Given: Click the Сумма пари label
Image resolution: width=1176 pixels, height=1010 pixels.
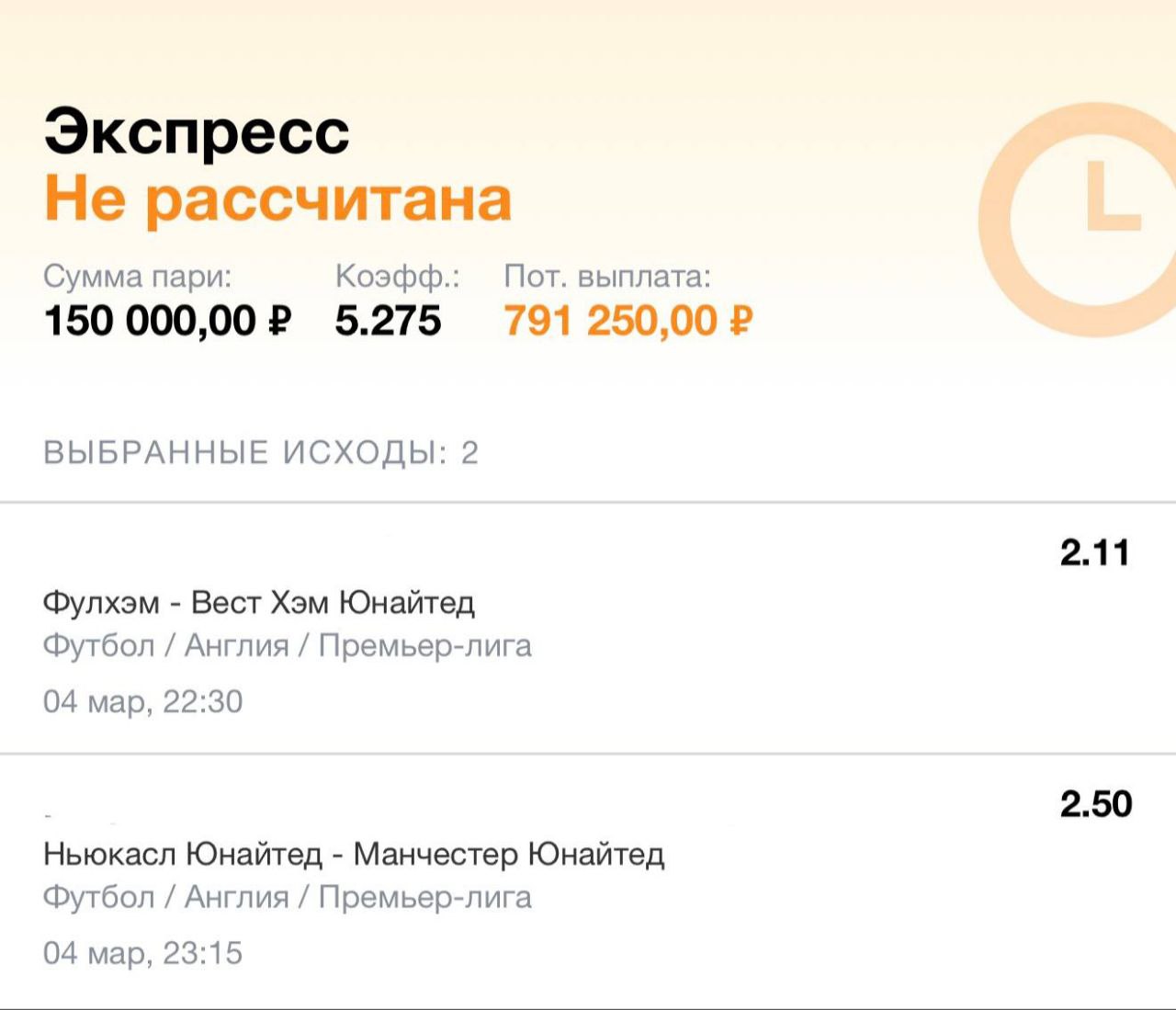Looking at the screenshot, I should [138, 276].
